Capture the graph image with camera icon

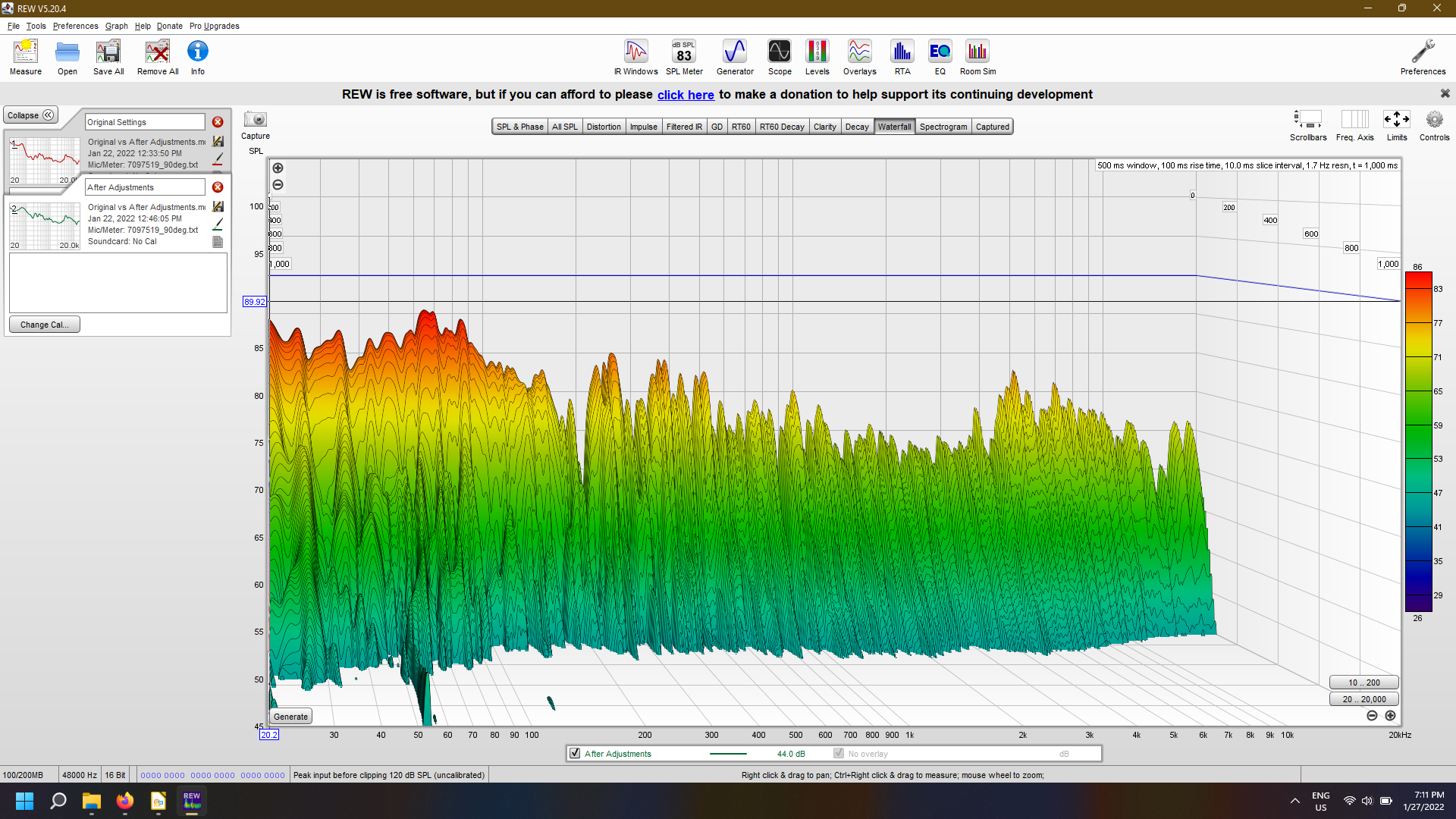pyautogui.click(x=256, y=120)
